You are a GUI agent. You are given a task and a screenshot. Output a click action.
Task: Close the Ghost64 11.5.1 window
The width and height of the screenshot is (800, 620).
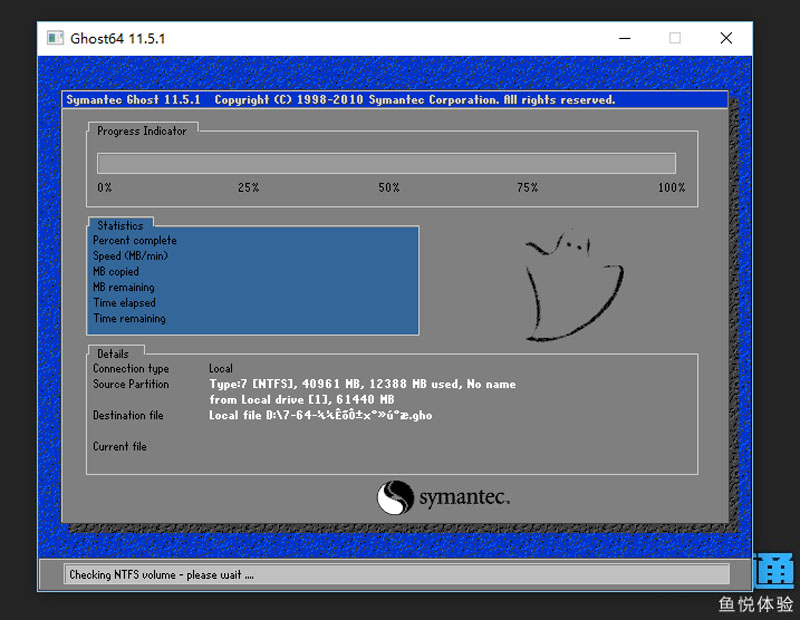tap(726, 38)
